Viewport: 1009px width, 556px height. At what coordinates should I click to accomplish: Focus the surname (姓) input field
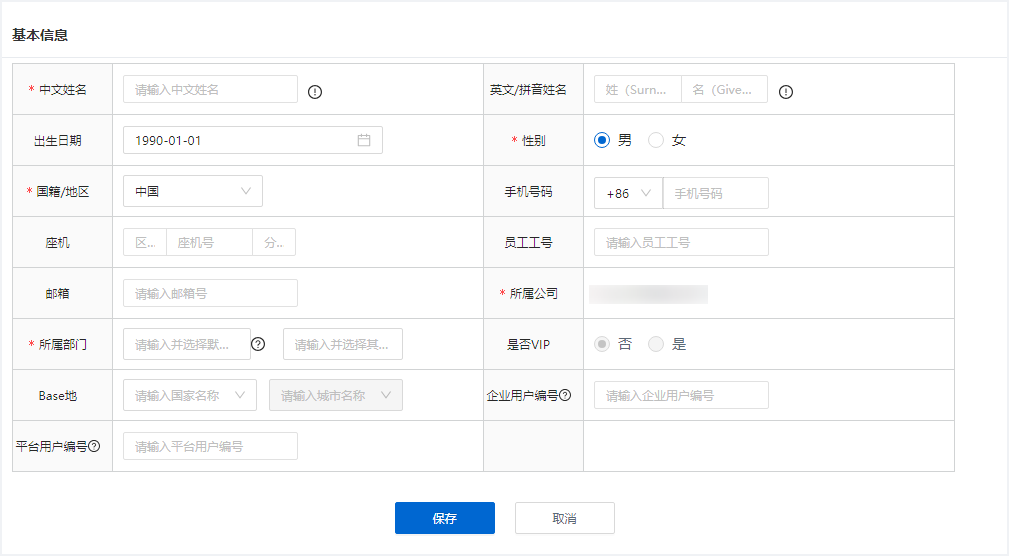coord(637,89)
